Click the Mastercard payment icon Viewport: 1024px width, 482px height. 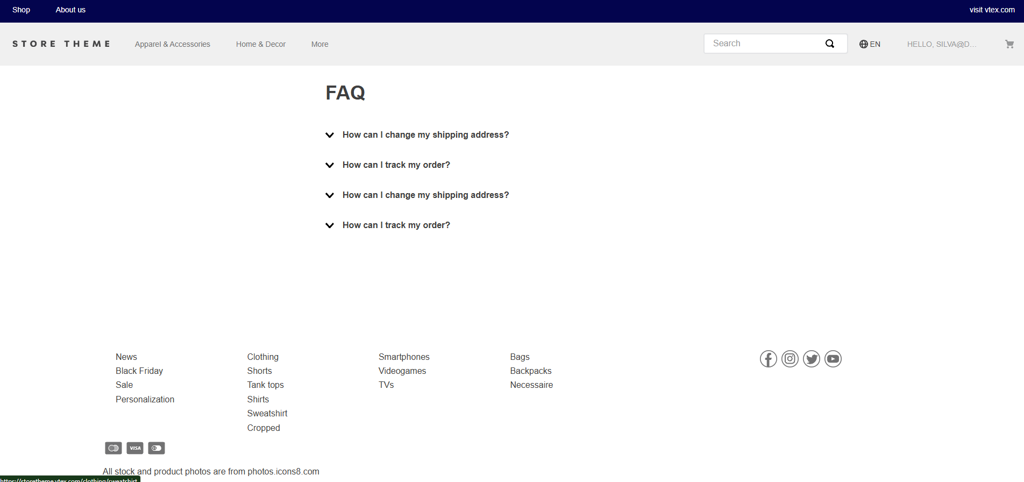point(113,448)
